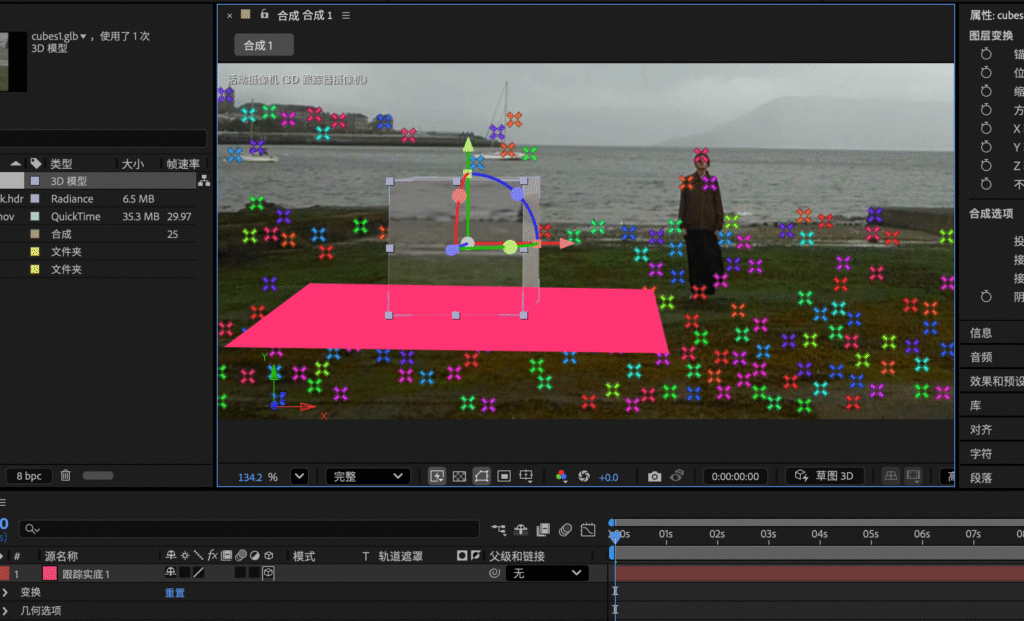The image size is (1024, 621).
Task: Open the parent link 无 dropdown
Action: tap(546, 574)
